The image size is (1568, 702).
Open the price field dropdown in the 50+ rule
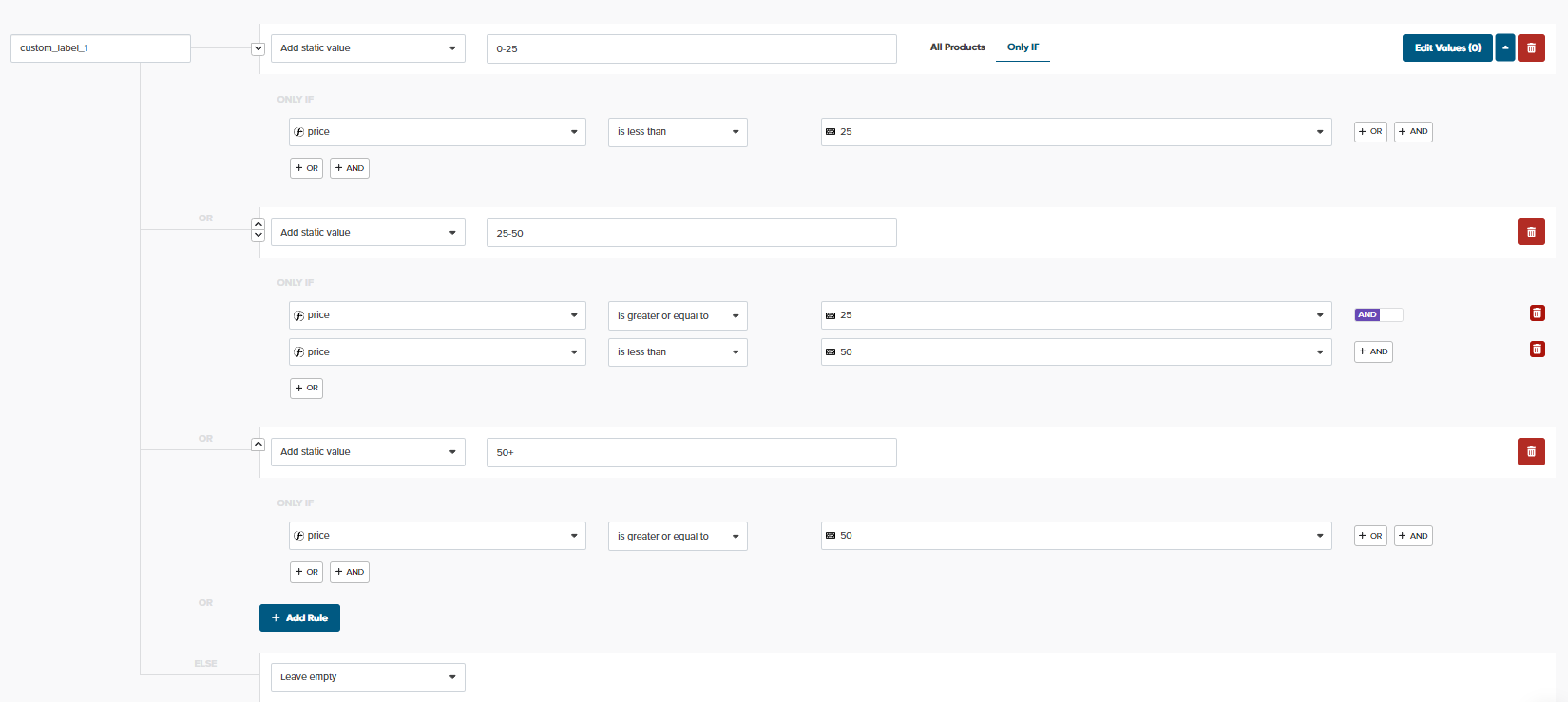click(x=437, y=536)
